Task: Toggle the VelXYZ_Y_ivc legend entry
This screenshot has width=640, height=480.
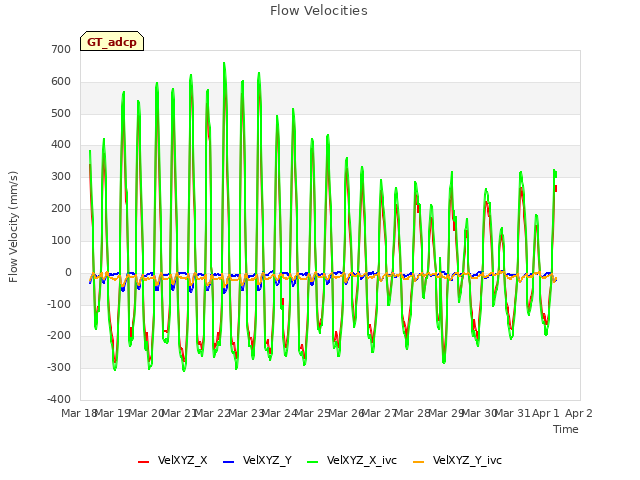Action: click(457, 460)
